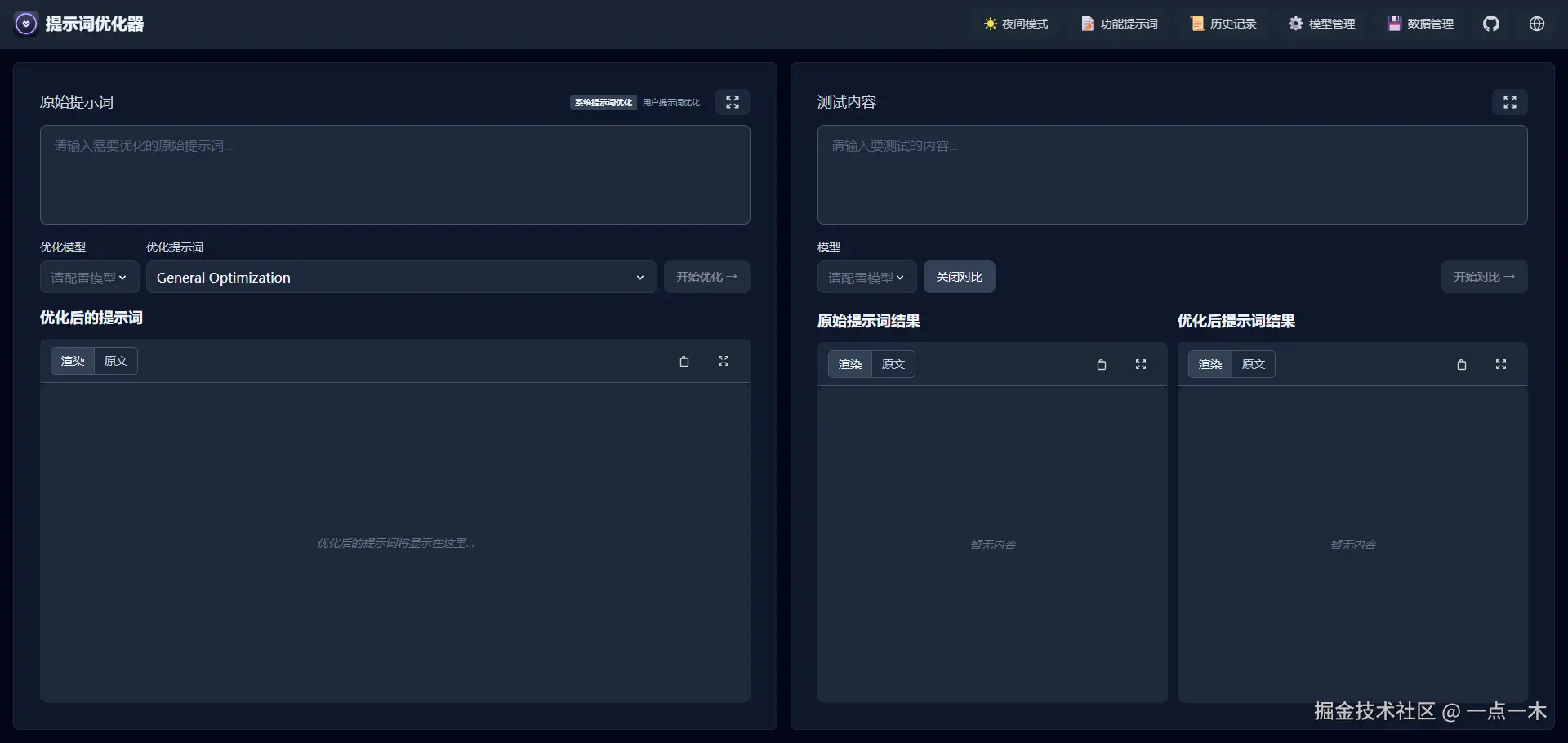Switch to 原文 tab in optimized prompt
The width and height of the screenshot is (1568, 743).
(x=115, y=360)
